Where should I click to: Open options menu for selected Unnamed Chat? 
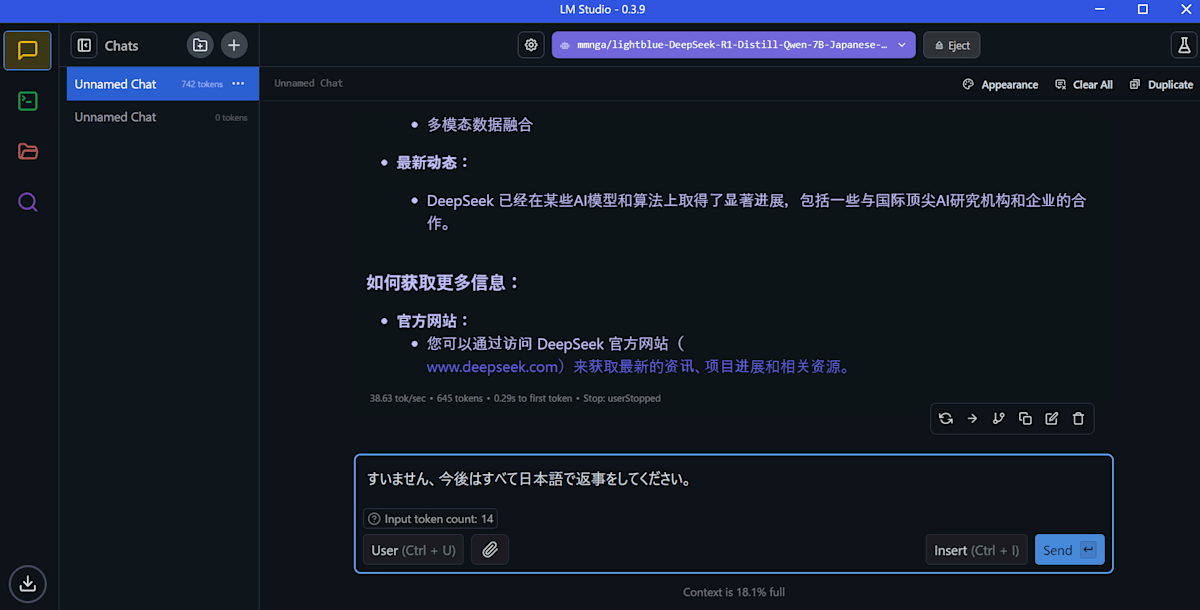click(x=238, y=84)
